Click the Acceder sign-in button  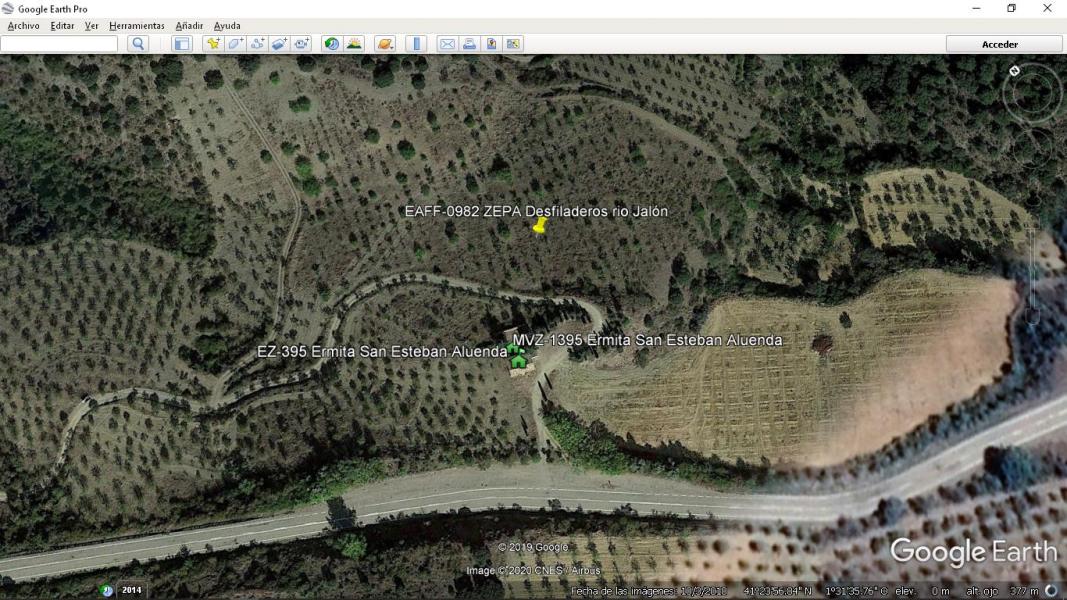pyautogui.click(x=1003, y=44)
